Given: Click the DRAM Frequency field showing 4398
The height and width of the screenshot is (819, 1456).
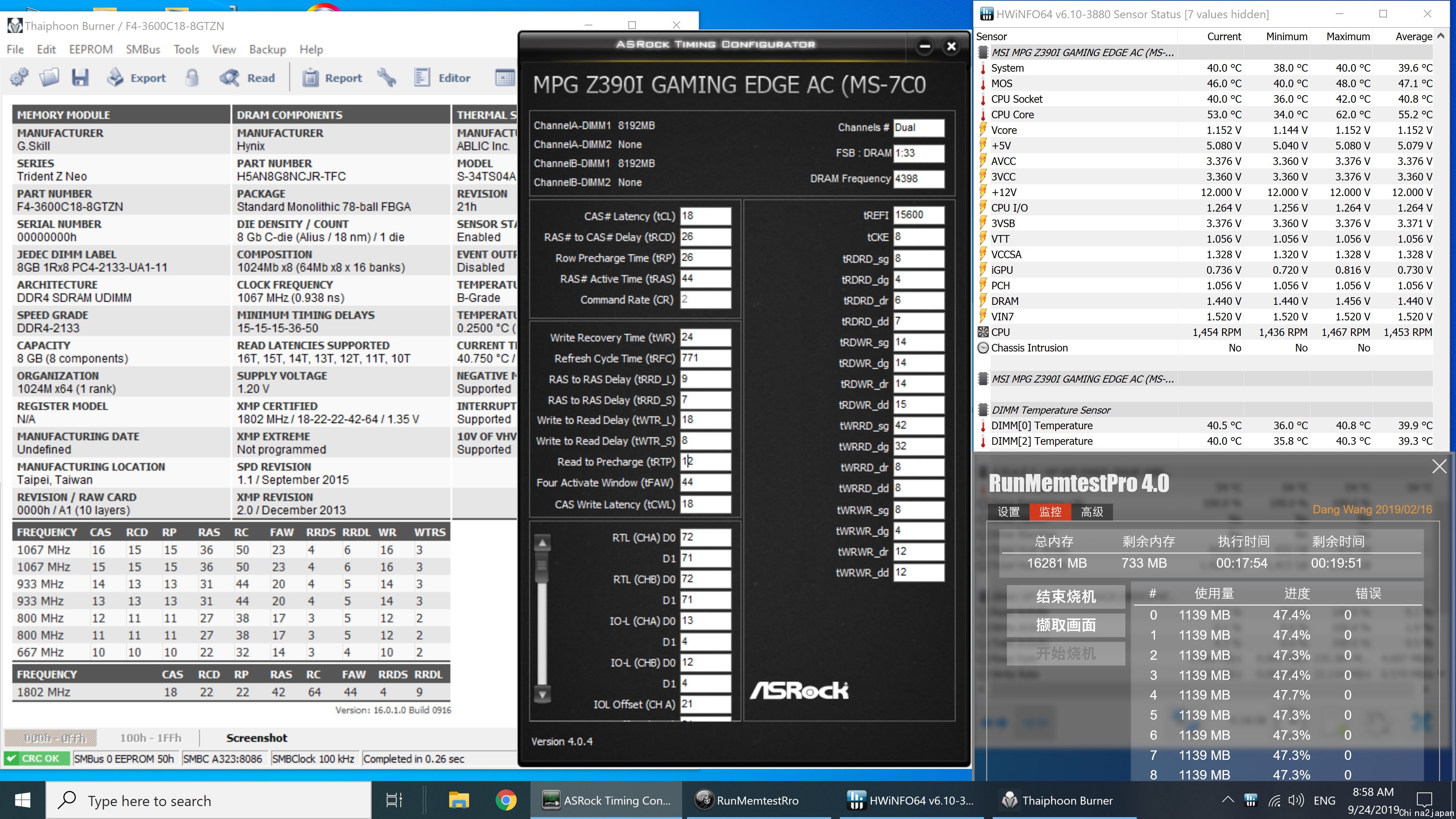Looking at the screenshot, I should point(918,179).
